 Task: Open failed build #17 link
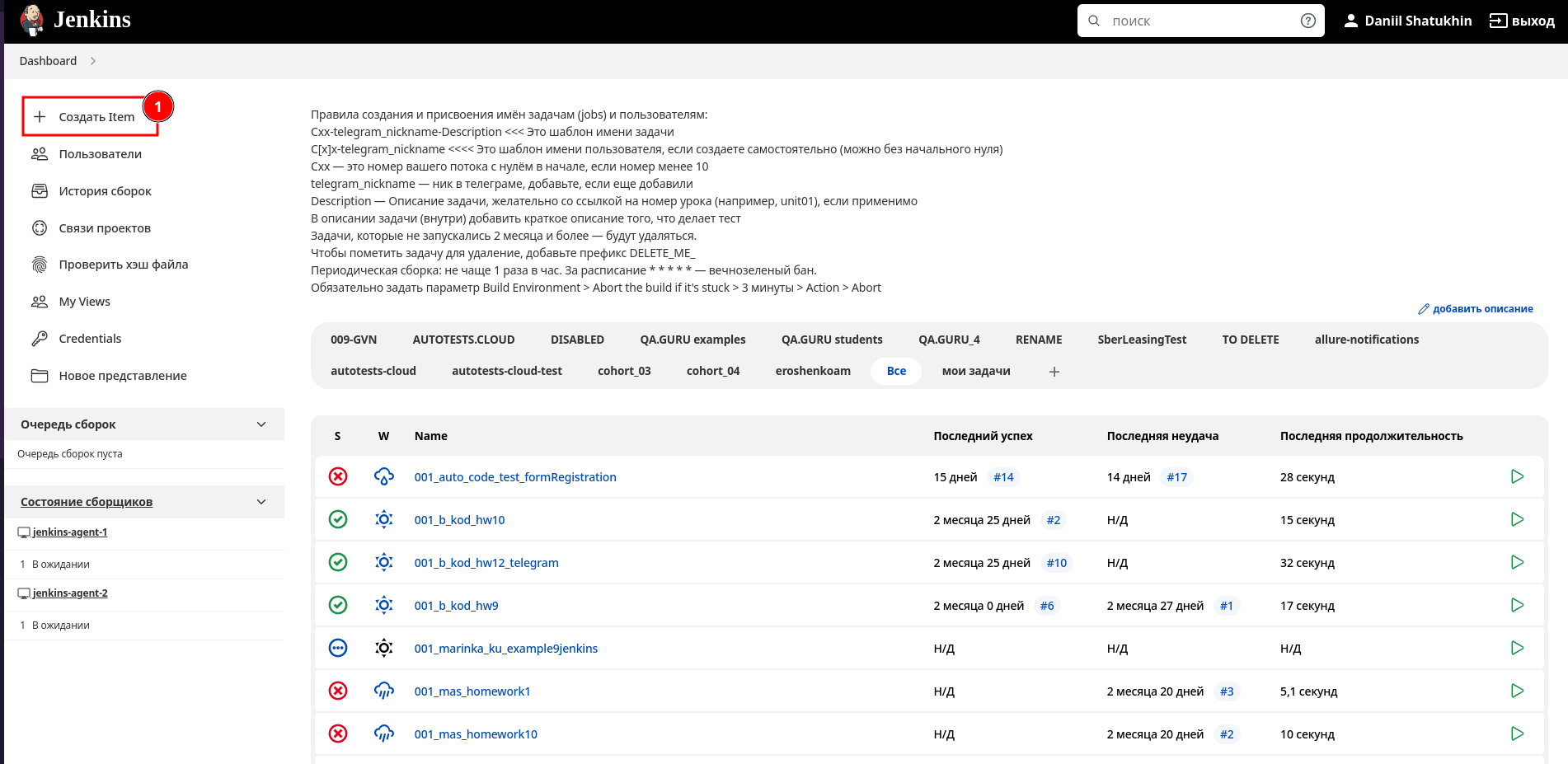click(x=1176, y=477)
